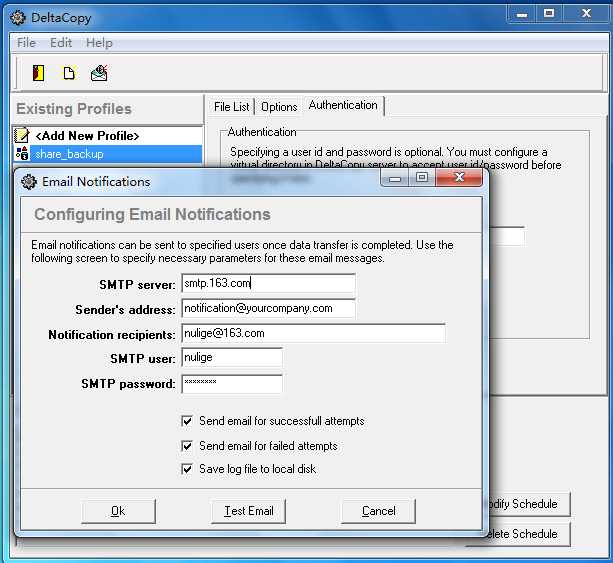Switch to the Options tab
This screenshot has width=613, height=563.
pos(279,107)
